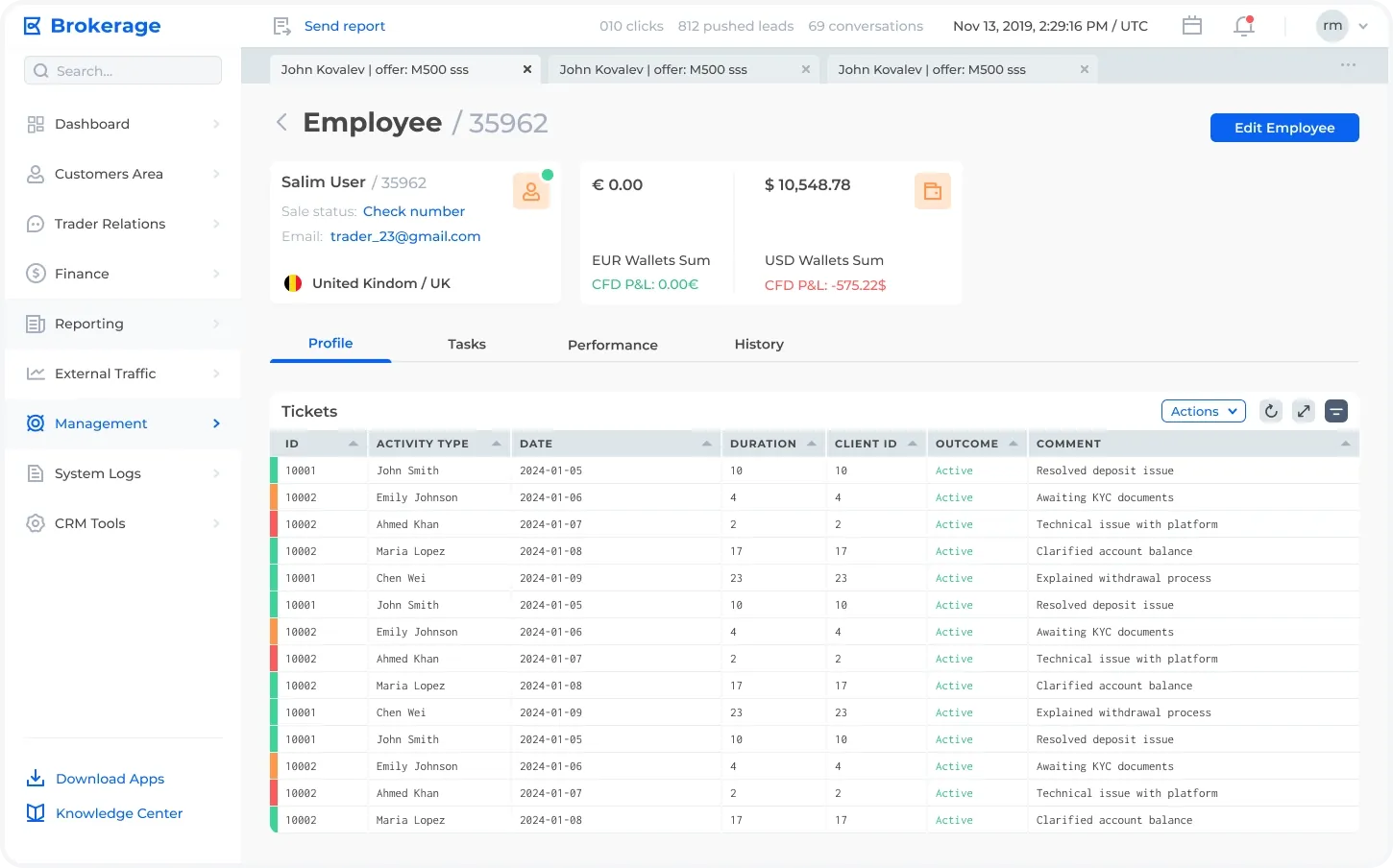
Task: Click the orange user profile icon on Salim card
Action: pos(530,191)
